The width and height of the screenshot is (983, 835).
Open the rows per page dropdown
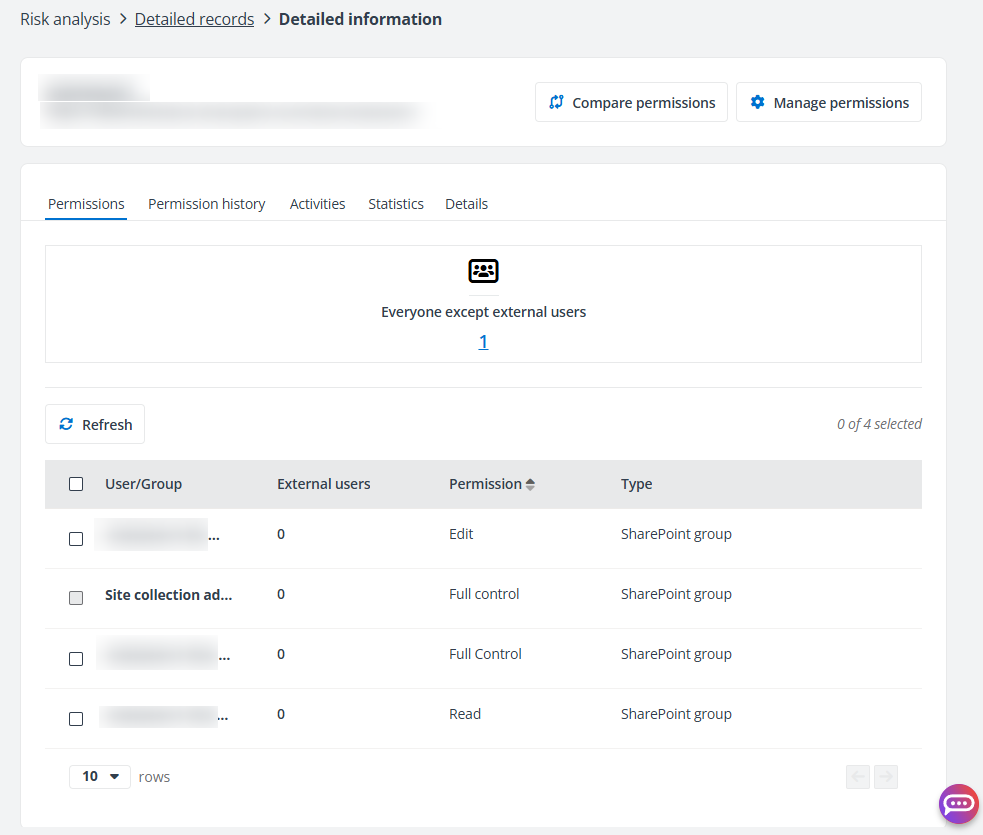(x=99, y=776)
